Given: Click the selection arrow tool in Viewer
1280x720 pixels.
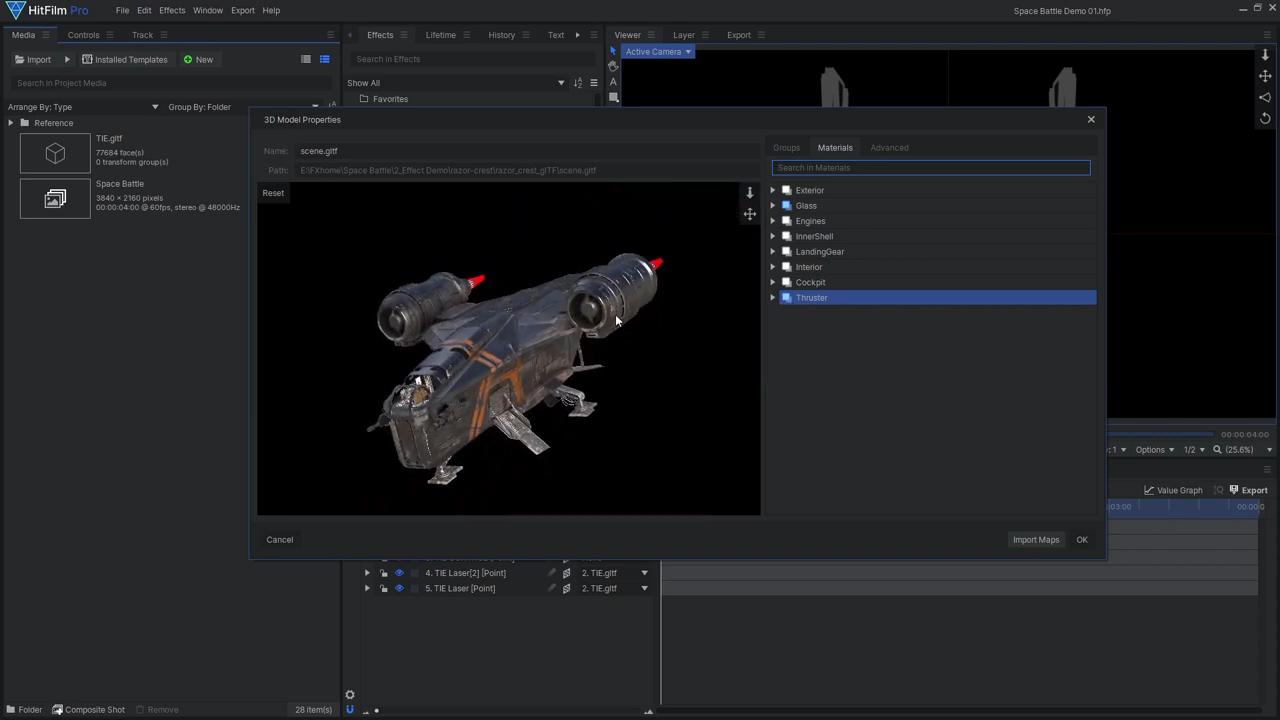Looking at the screenshot, I should click(613, 51).
